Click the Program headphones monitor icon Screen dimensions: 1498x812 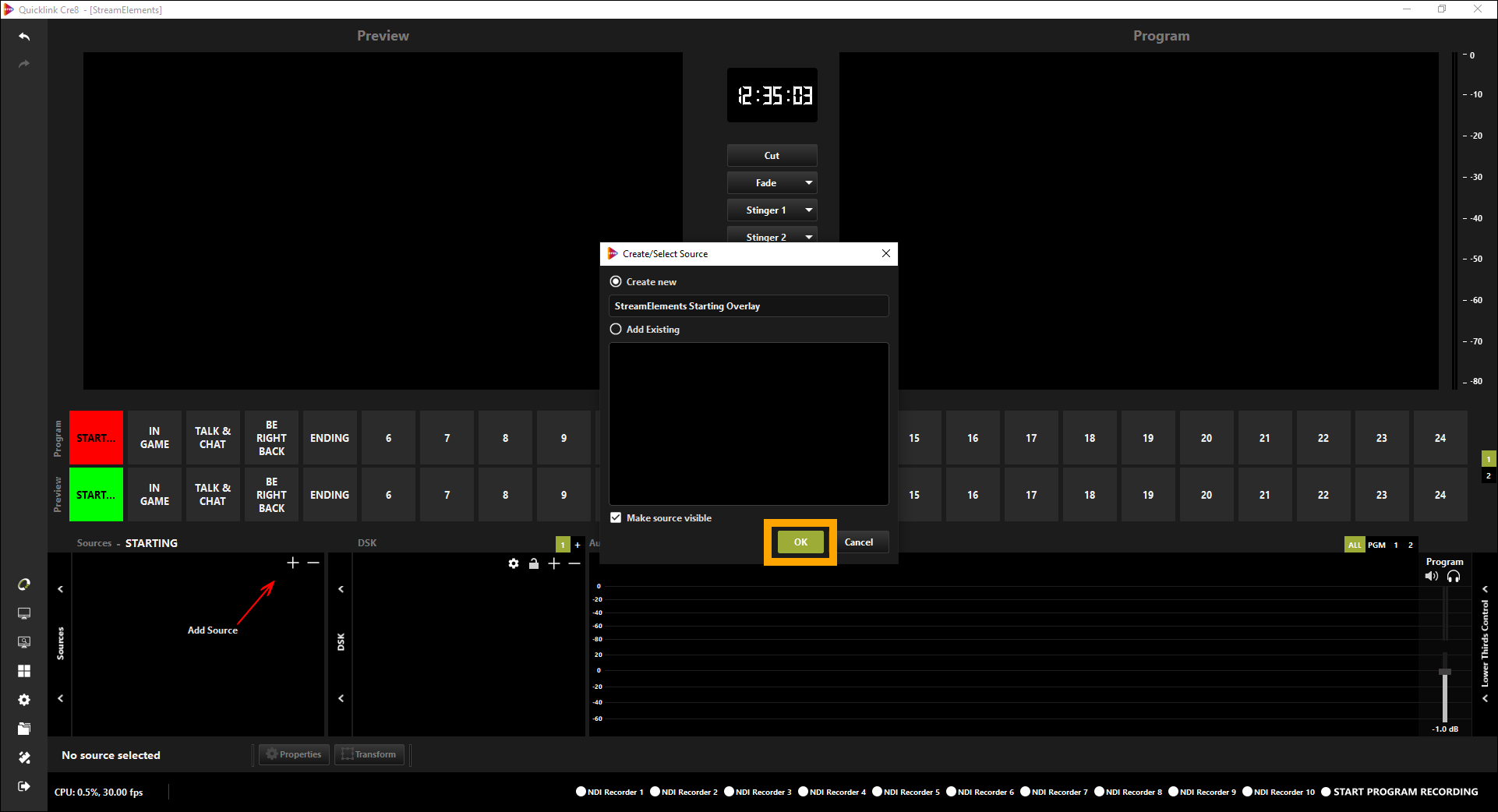click(x=1454, y=577)
